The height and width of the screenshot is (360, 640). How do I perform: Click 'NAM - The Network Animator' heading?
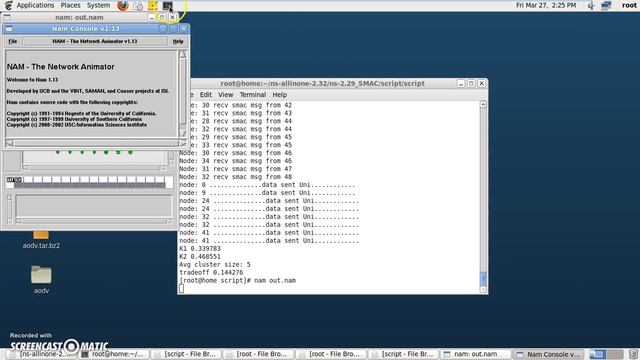(x=60, y=67)
